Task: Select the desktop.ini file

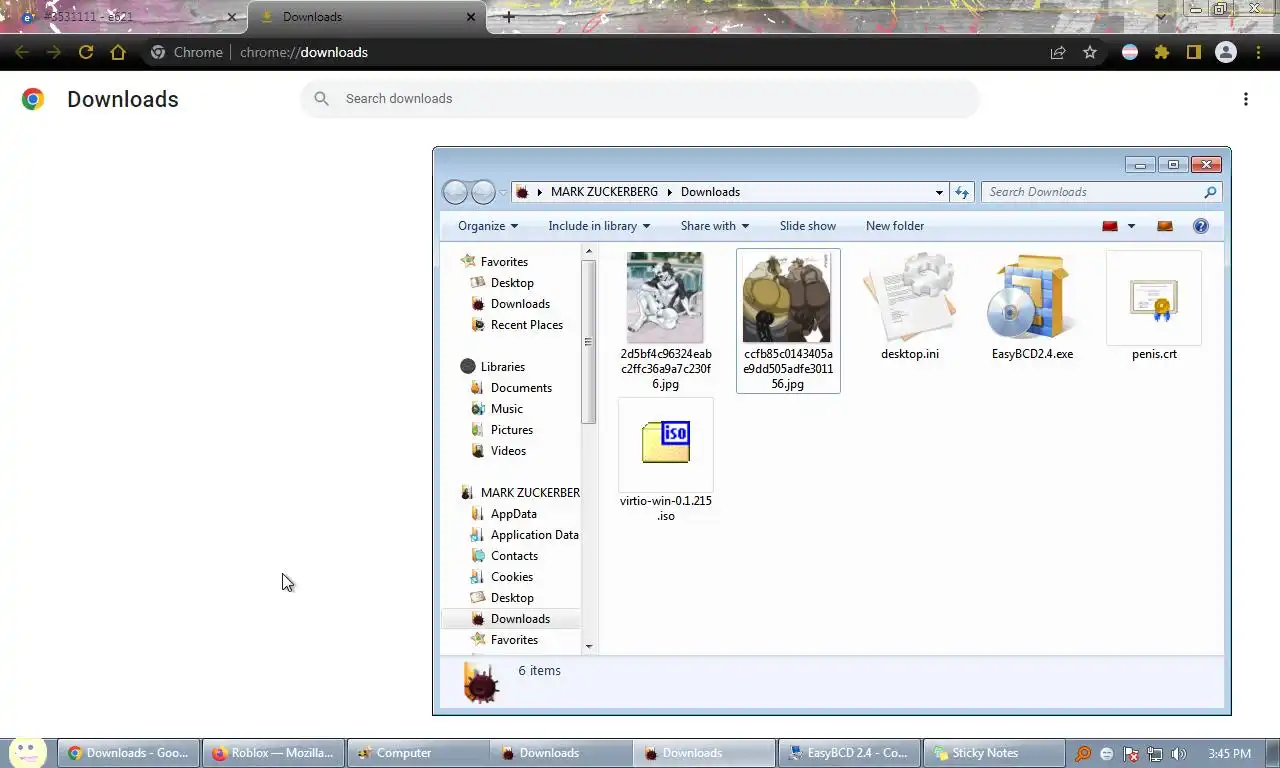Action: (910, 306)
